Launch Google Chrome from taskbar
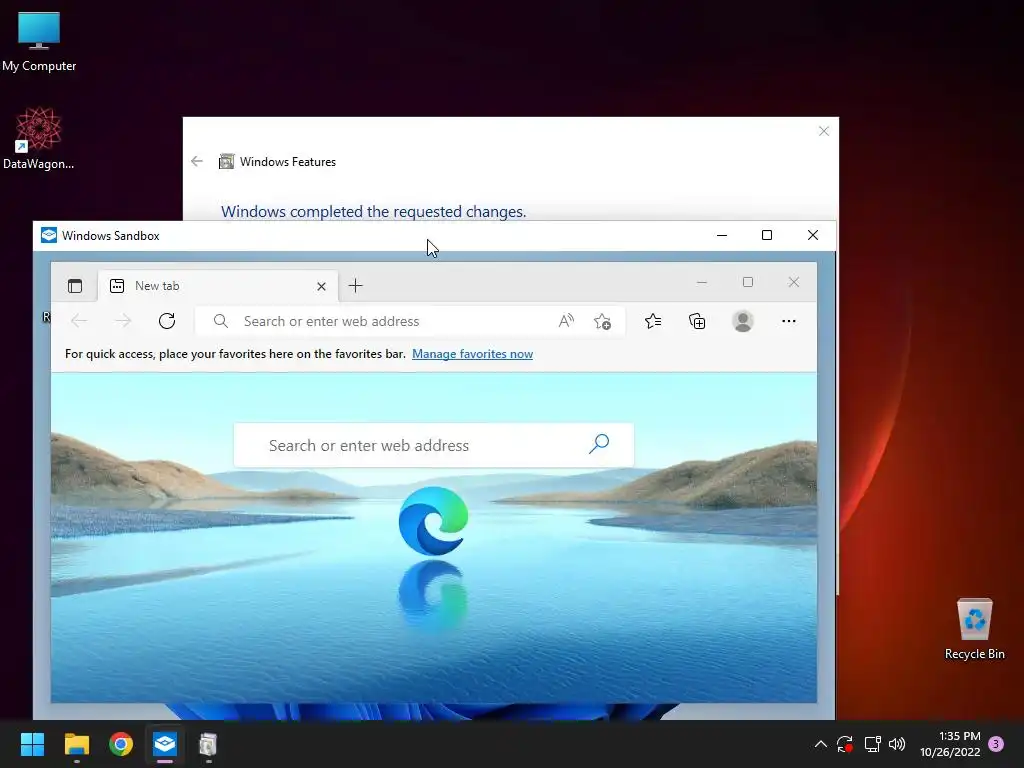Viewport: 1024px width, 768px height. coord(121,744)
